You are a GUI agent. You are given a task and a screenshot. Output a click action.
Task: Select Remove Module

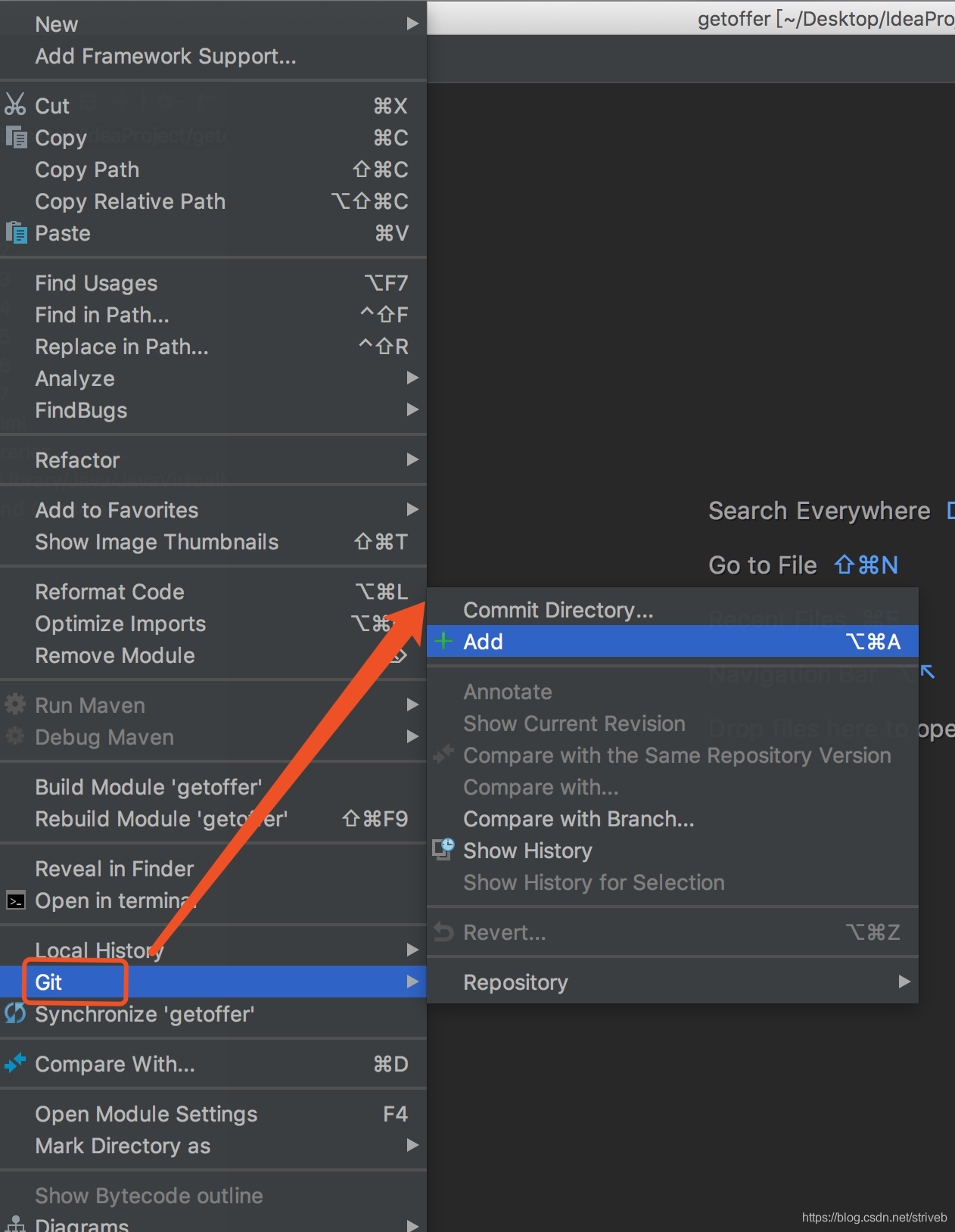pyautogui.click(x=213, y=655)
